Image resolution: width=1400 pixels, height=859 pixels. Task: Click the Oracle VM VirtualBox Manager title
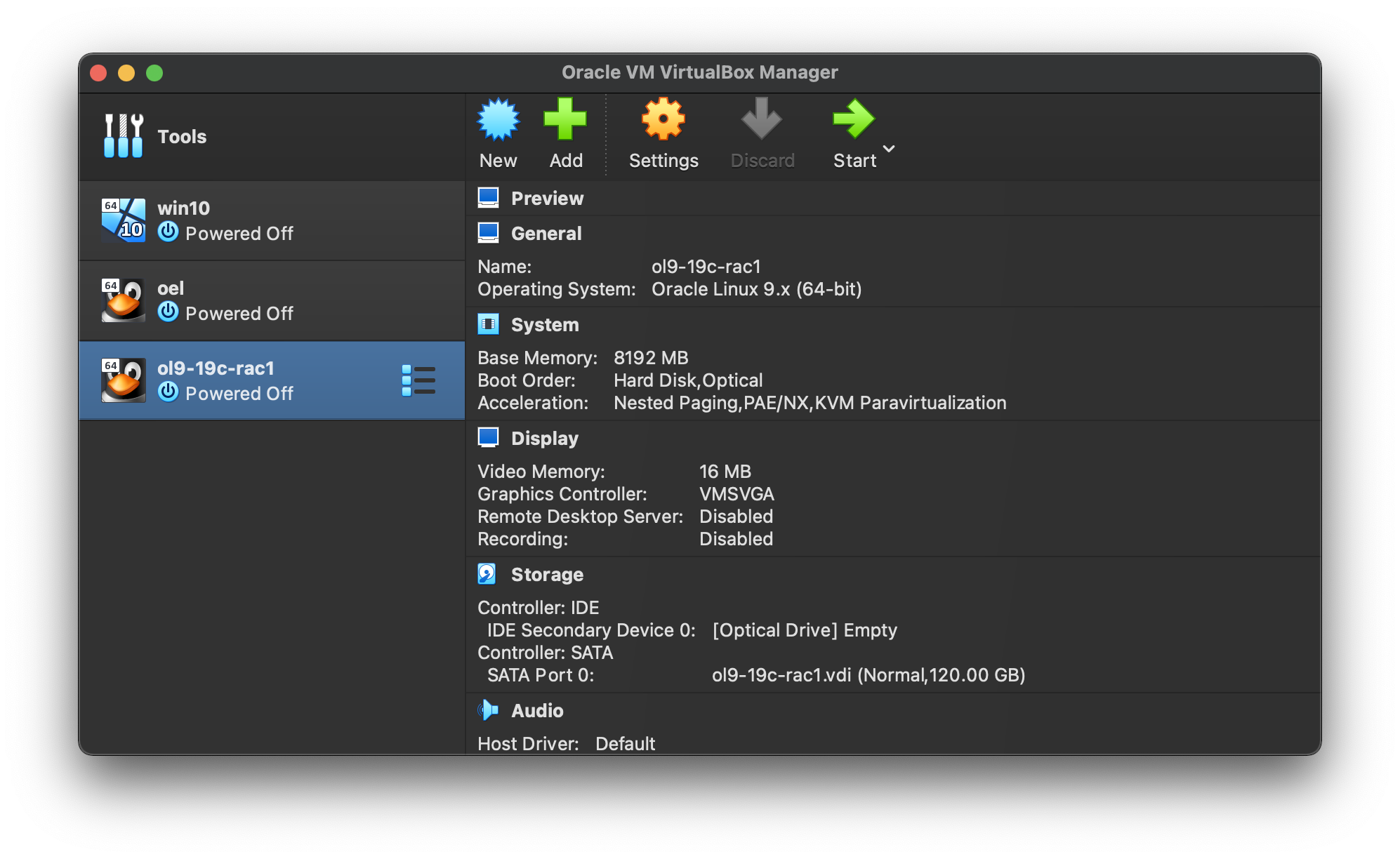(699, 72)
